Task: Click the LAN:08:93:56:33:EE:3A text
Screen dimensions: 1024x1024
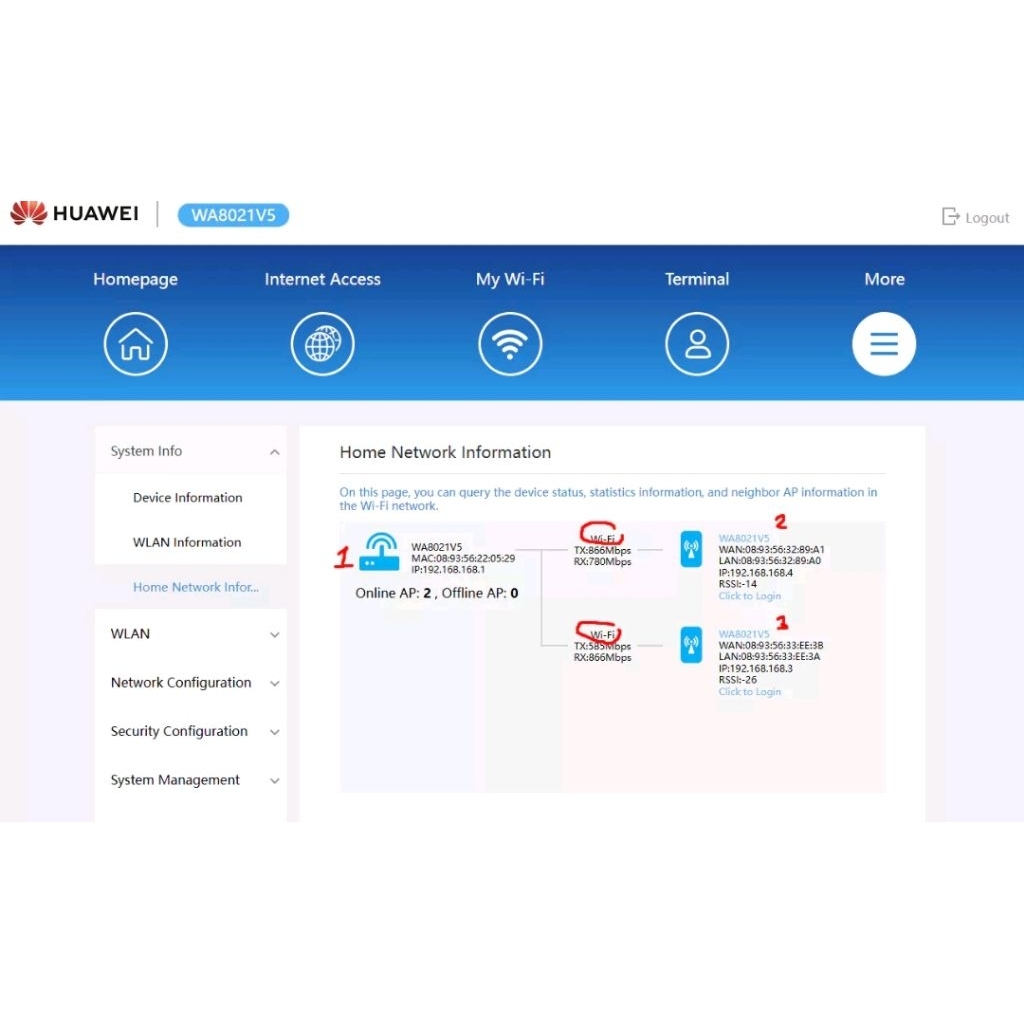Action: 769,656
